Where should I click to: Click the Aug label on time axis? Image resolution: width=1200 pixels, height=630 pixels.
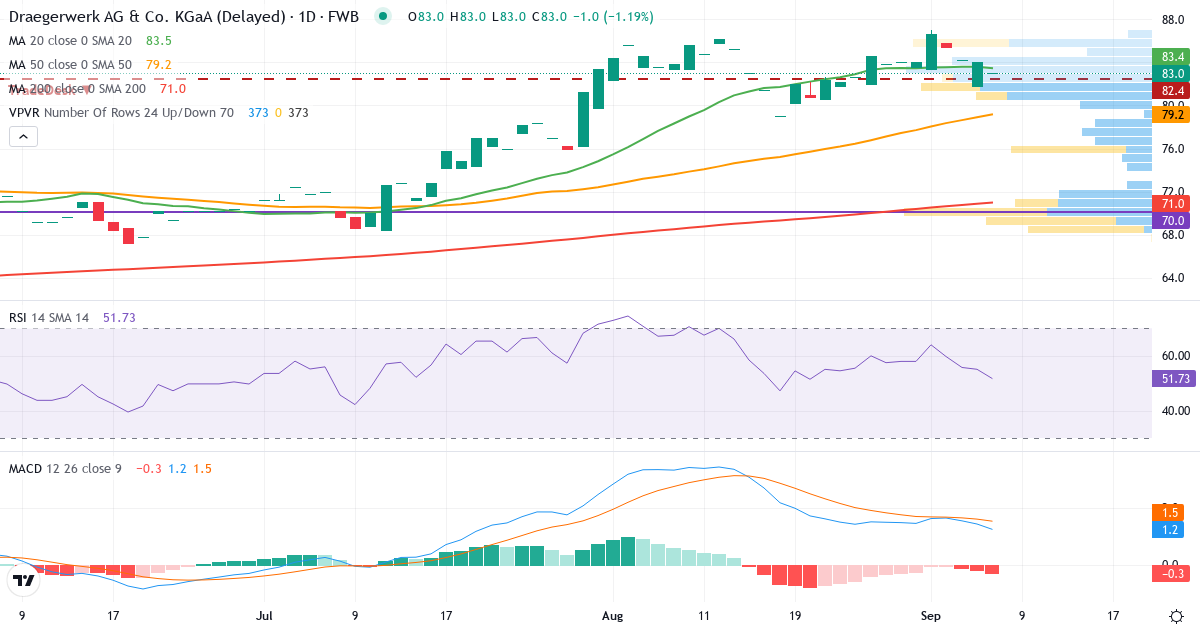[x=614, y=616]
